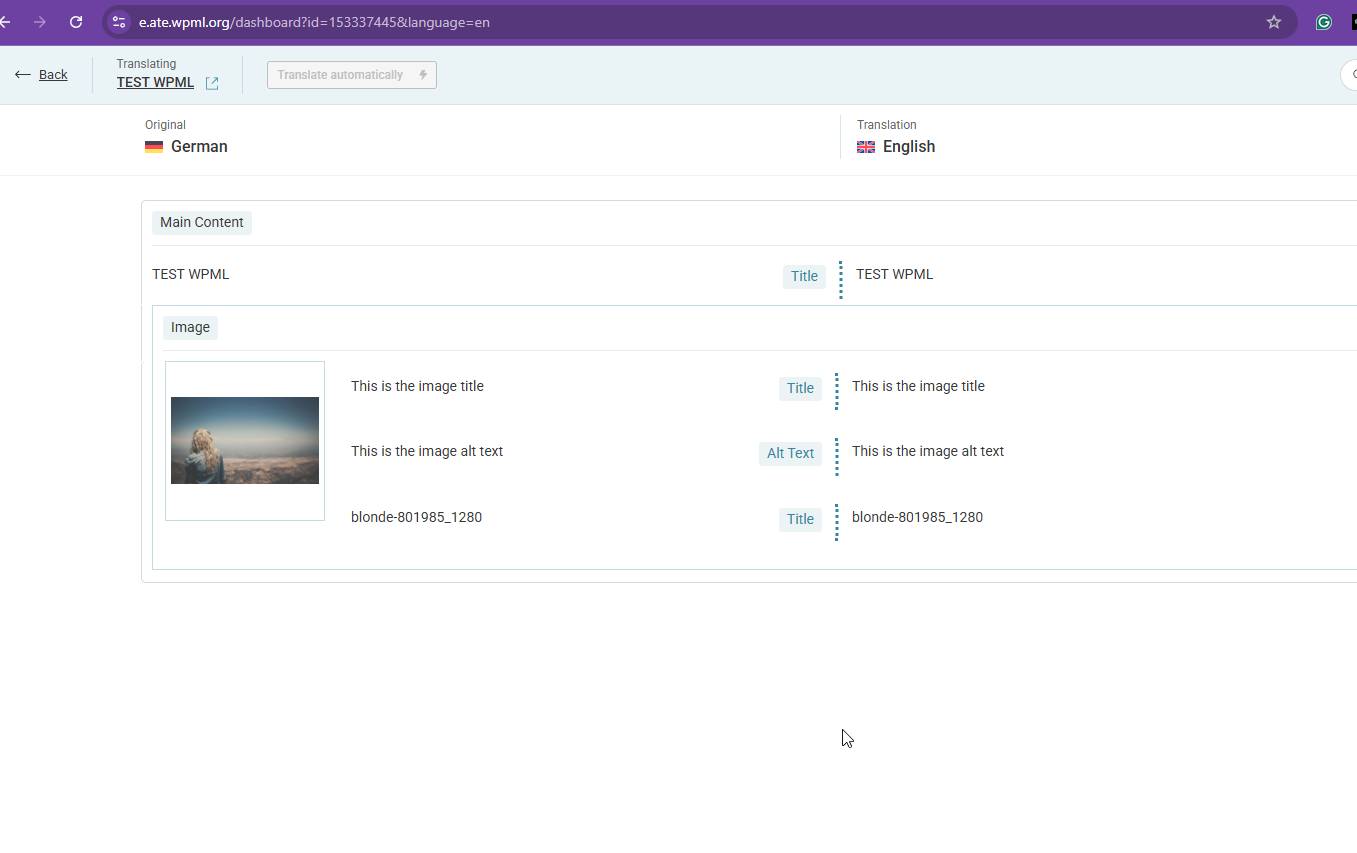Open the TEST WPML page link

coord(155,82)
